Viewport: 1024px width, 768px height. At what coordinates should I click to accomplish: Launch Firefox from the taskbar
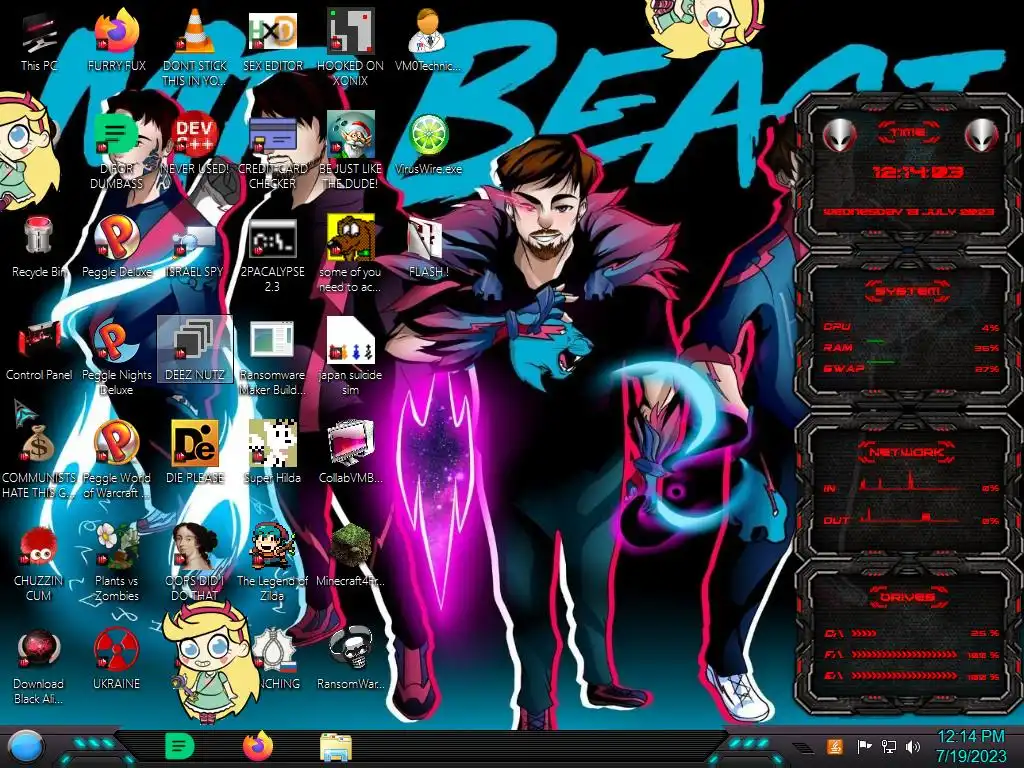[257, 746]
